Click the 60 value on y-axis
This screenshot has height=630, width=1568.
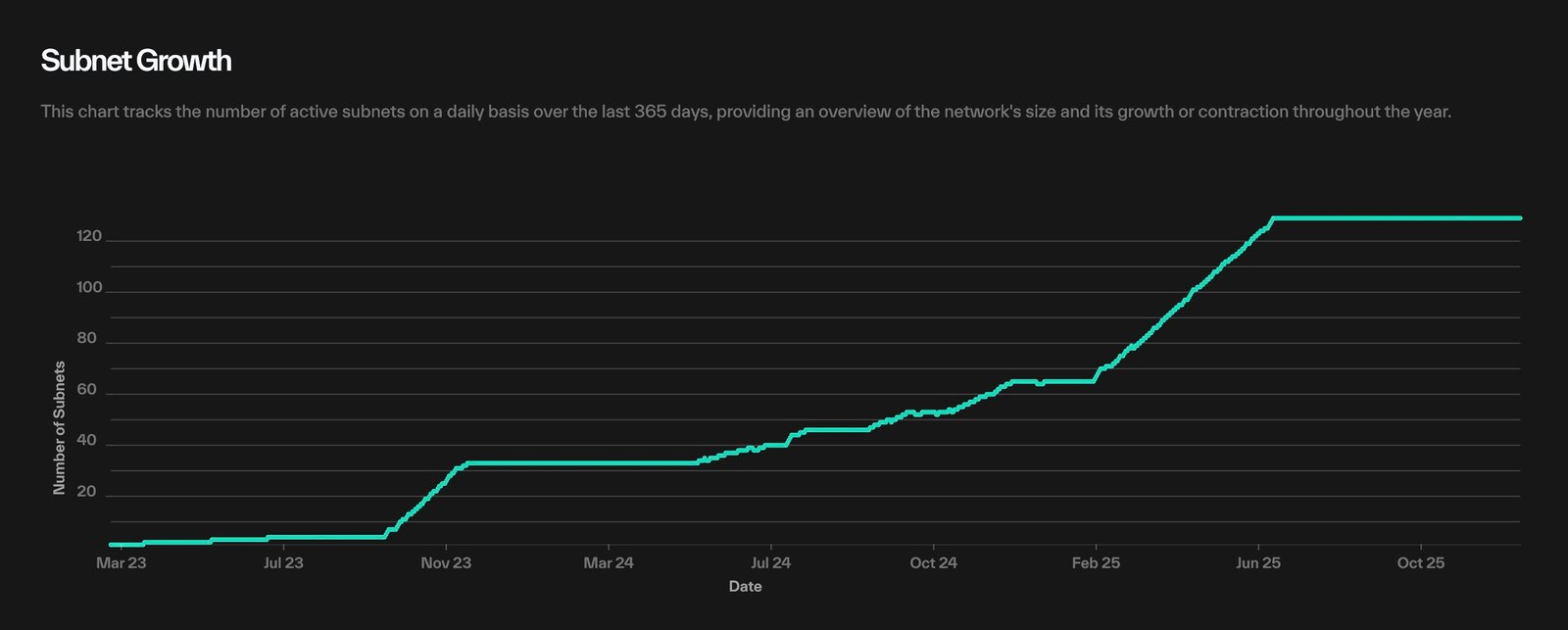point(87,390)
